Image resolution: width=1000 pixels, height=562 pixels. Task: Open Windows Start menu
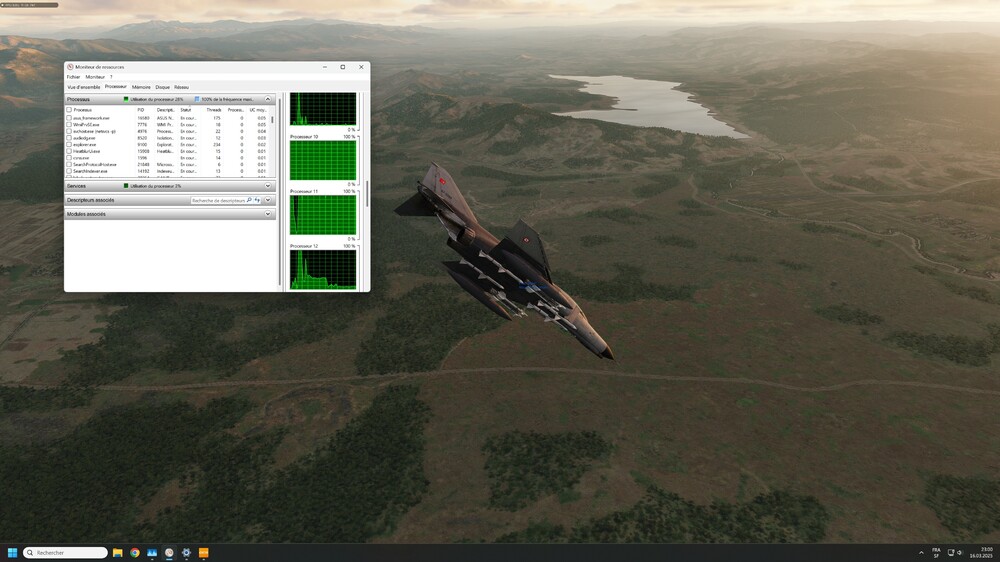point(12,552)
